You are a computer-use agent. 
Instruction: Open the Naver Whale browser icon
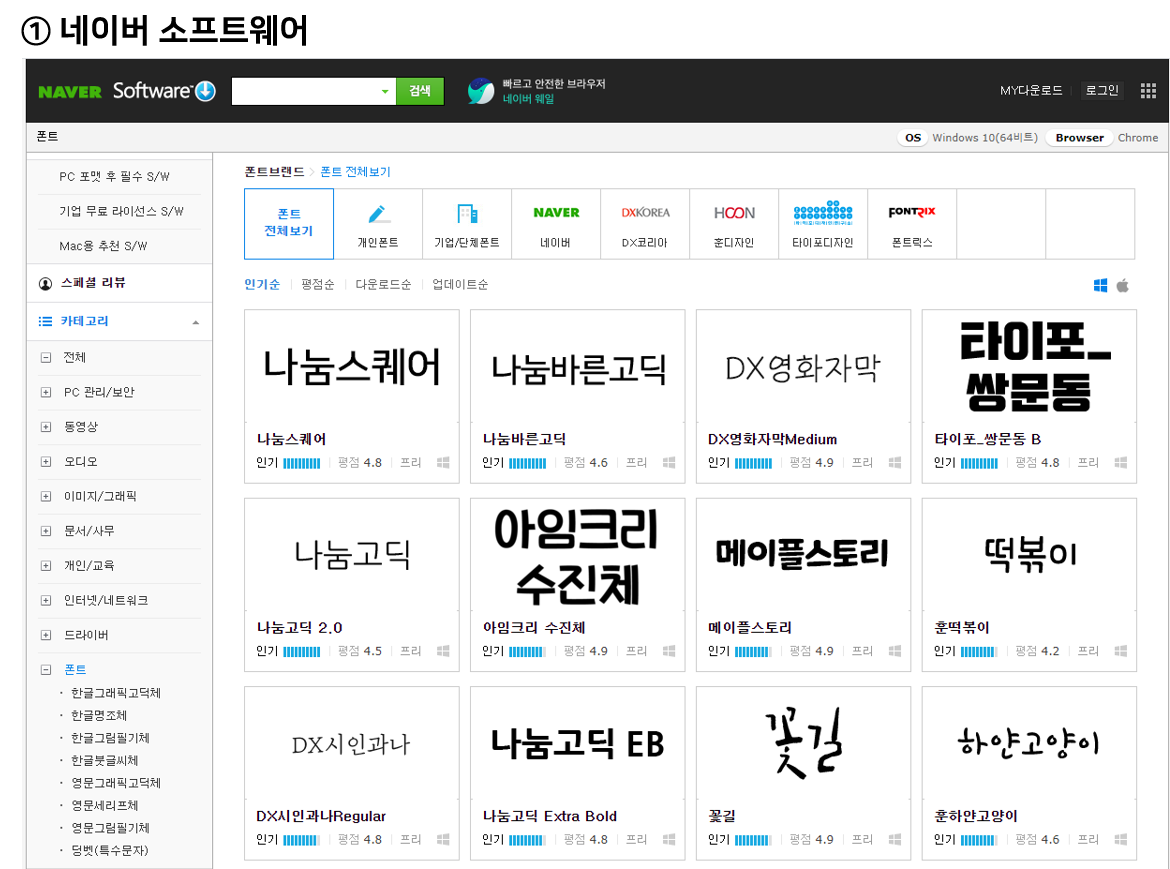(x=481, y=91)
